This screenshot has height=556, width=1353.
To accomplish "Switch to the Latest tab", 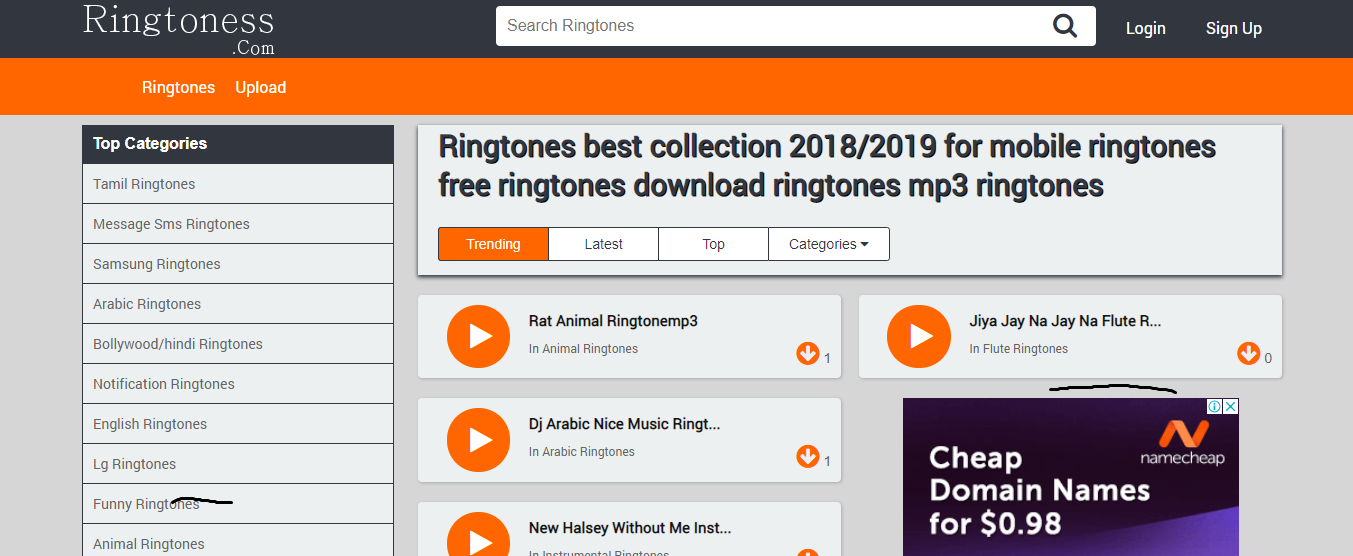I will 603,244.
